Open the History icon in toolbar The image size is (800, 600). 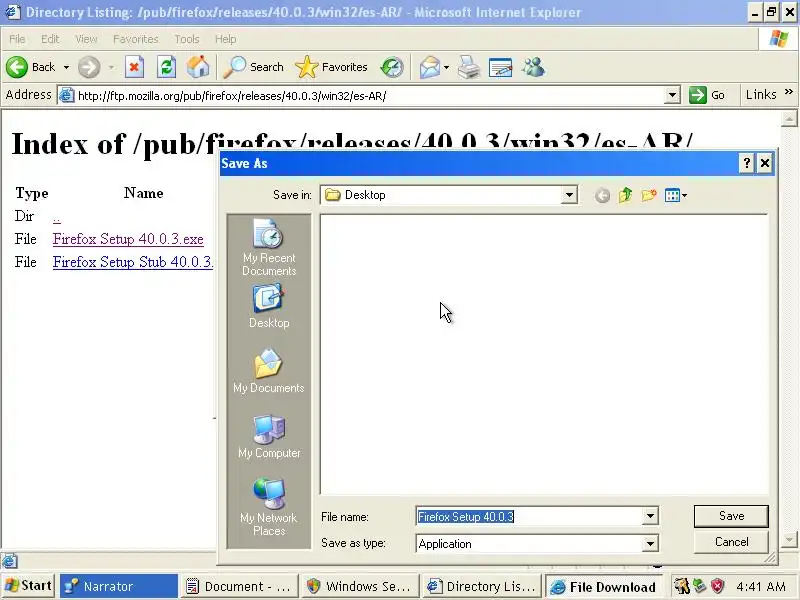coord(392,67)
